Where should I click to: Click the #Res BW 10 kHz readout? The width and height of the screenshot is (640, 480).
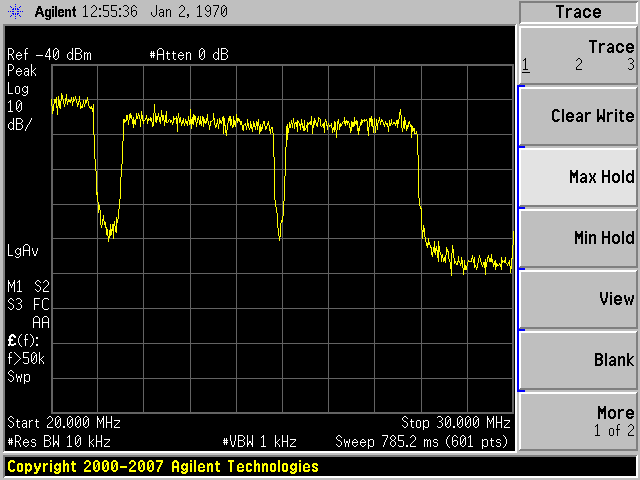click(x=59, y=442)
